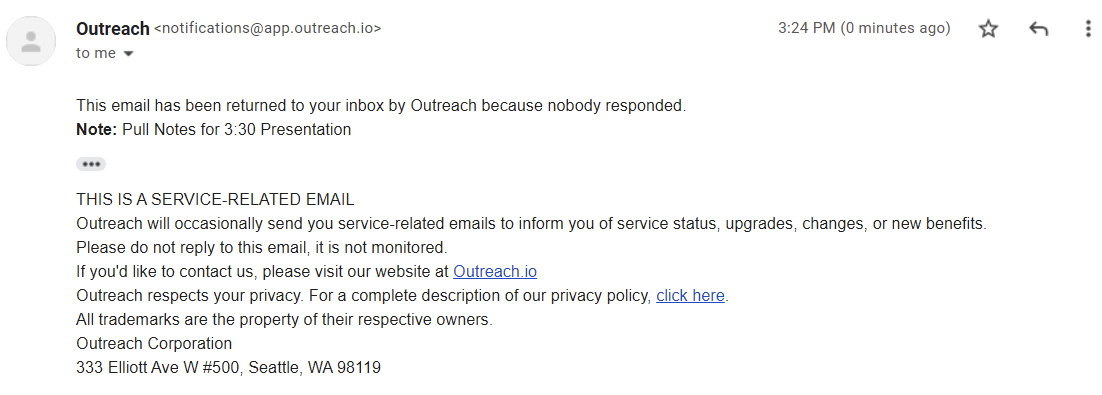Click the "THIS IS A SERVICE-RELATED EMAIL" heading
This screenshot has height=395, width=1102.
click(x=215, y=200)
